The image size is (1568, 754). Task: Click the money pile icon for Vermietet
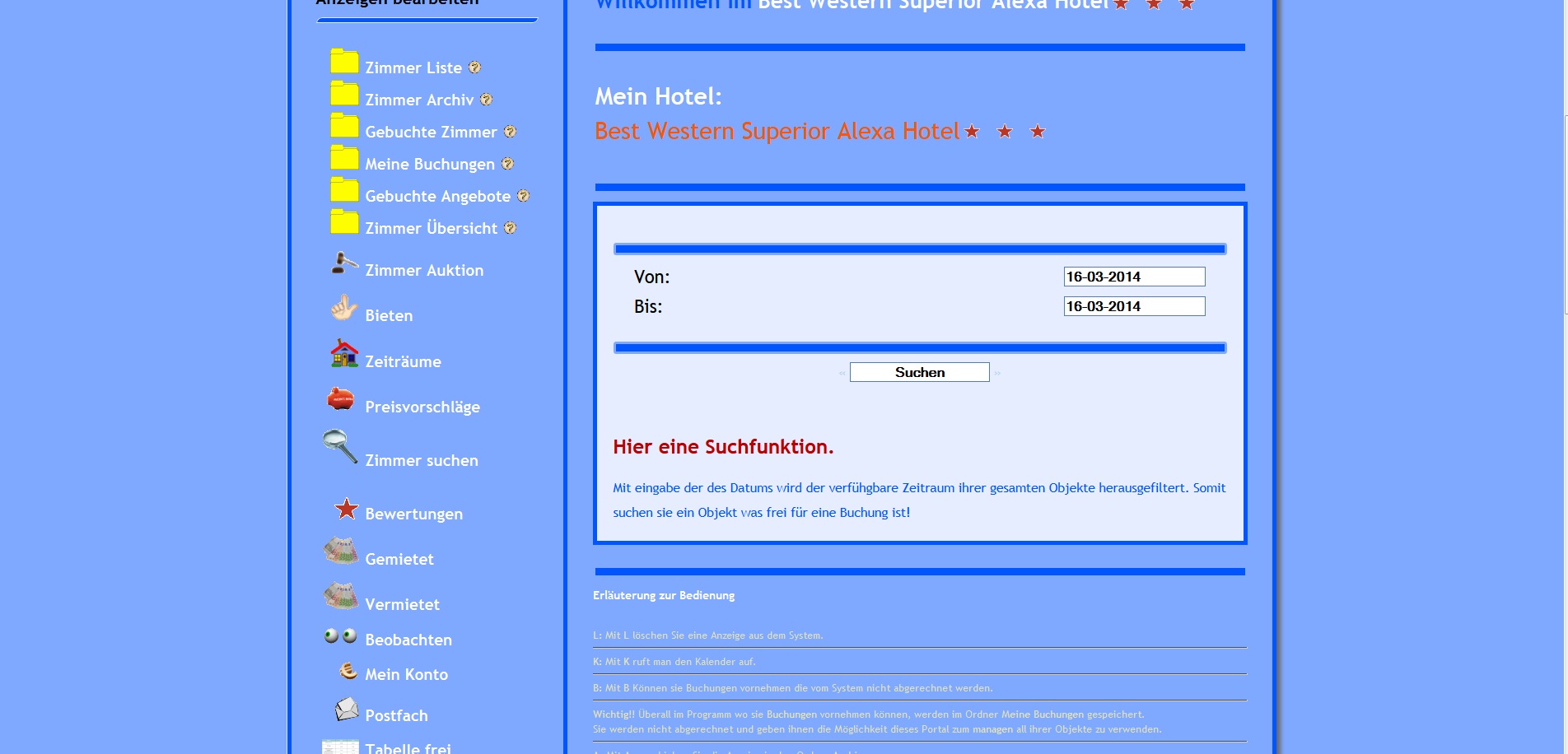(x=341, y=596)
